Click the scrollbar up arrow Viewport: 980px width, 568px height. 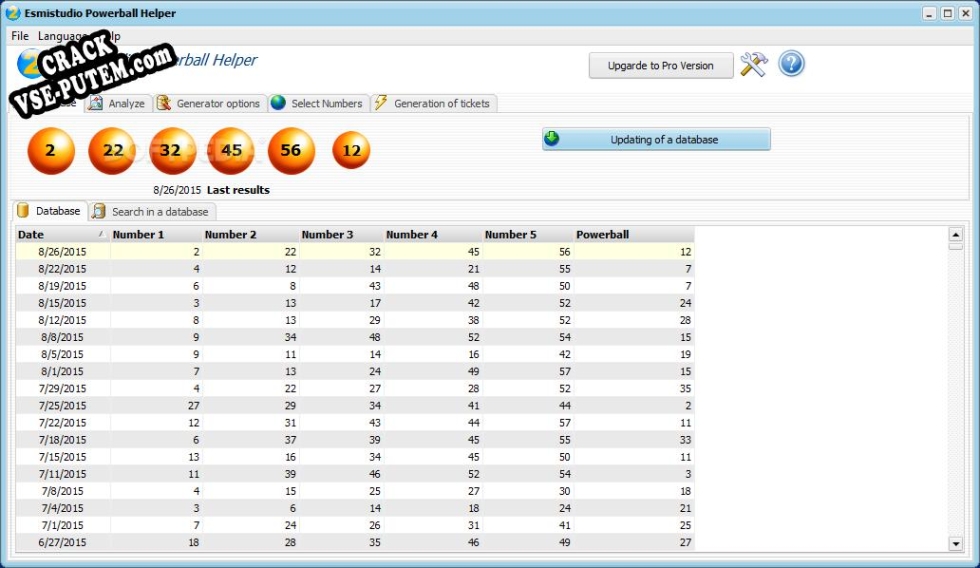[x=955, y=234]
